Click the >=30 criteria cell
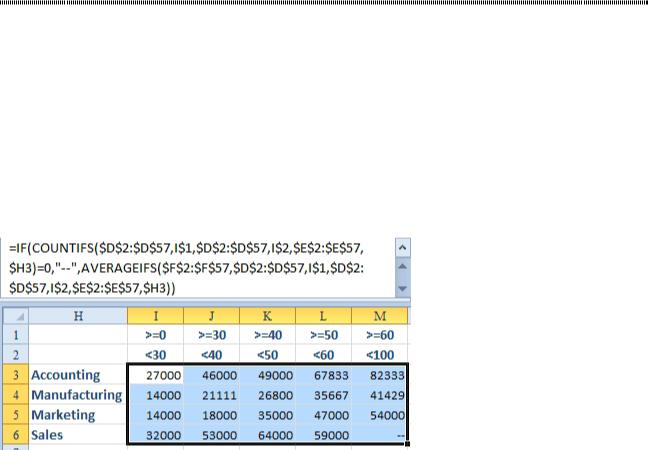 212,335
